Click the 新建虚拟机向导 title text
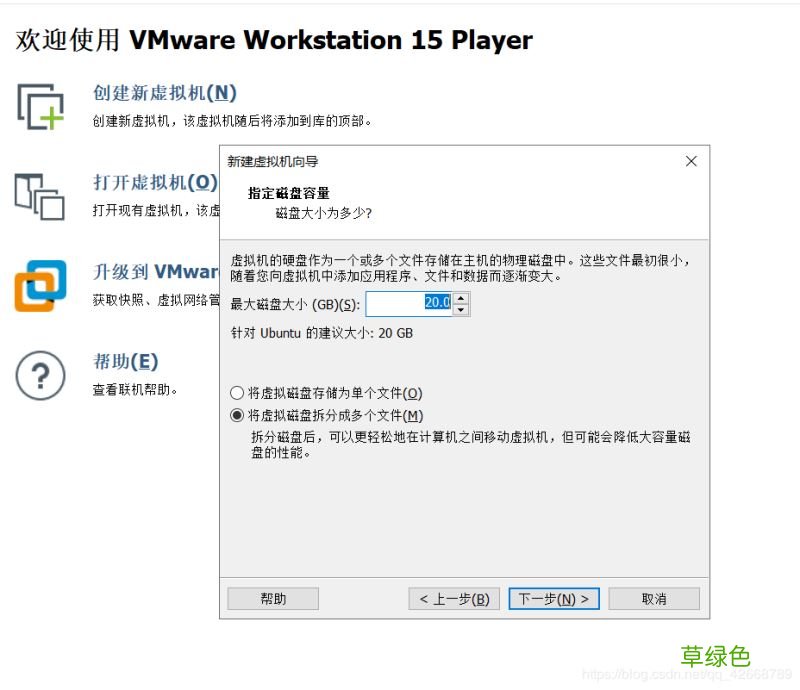 point(273,162)
